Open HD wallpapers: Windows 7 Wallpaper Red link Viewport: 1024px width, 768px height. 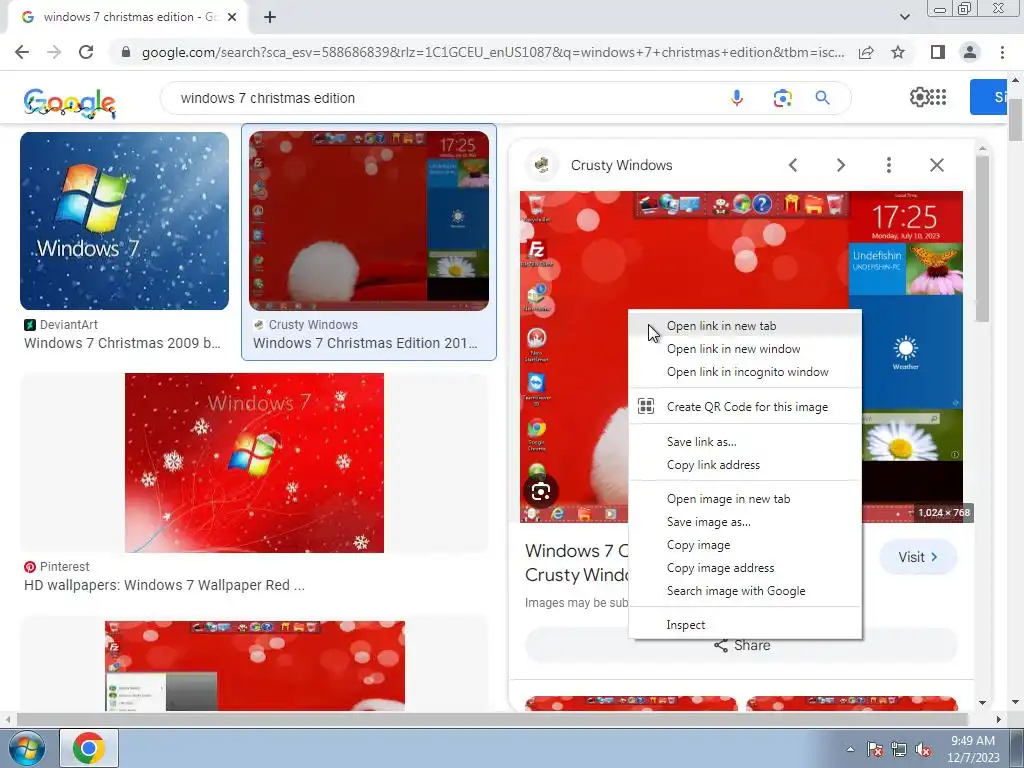[x=164, y=585]
